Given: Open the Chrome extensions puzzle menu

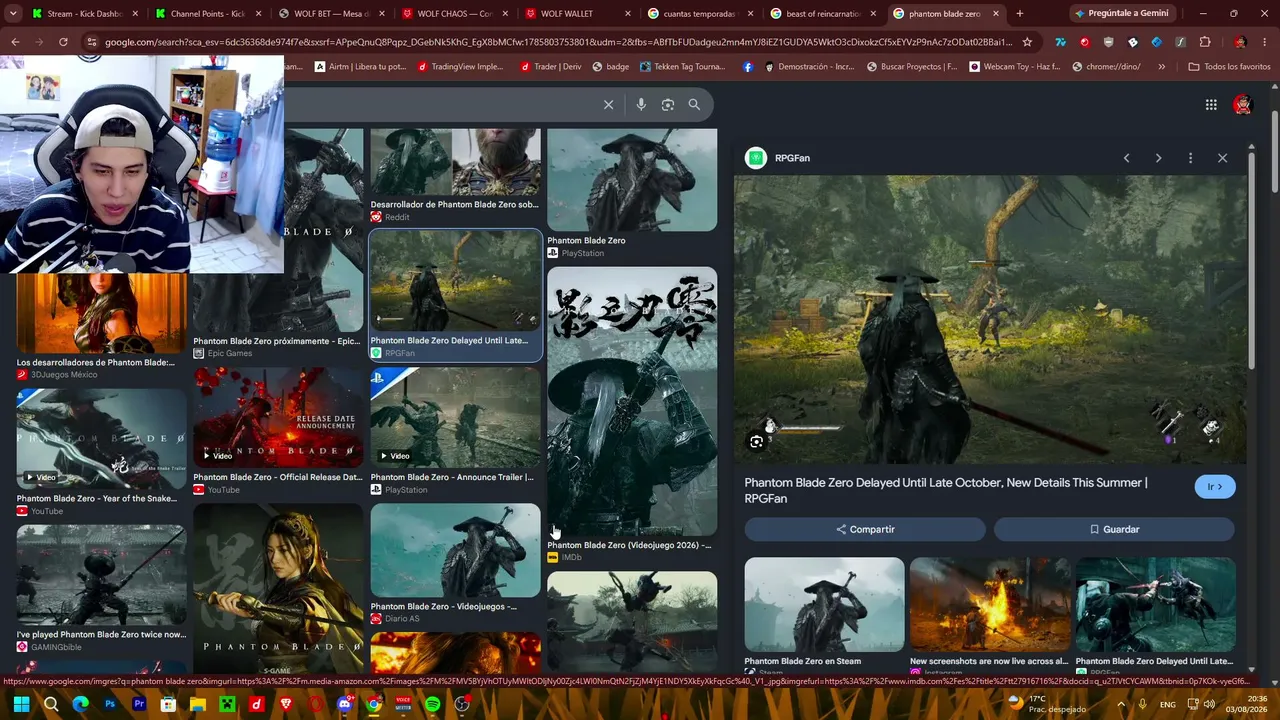Looking at the screenshot, I should [x=1205, y=42].
